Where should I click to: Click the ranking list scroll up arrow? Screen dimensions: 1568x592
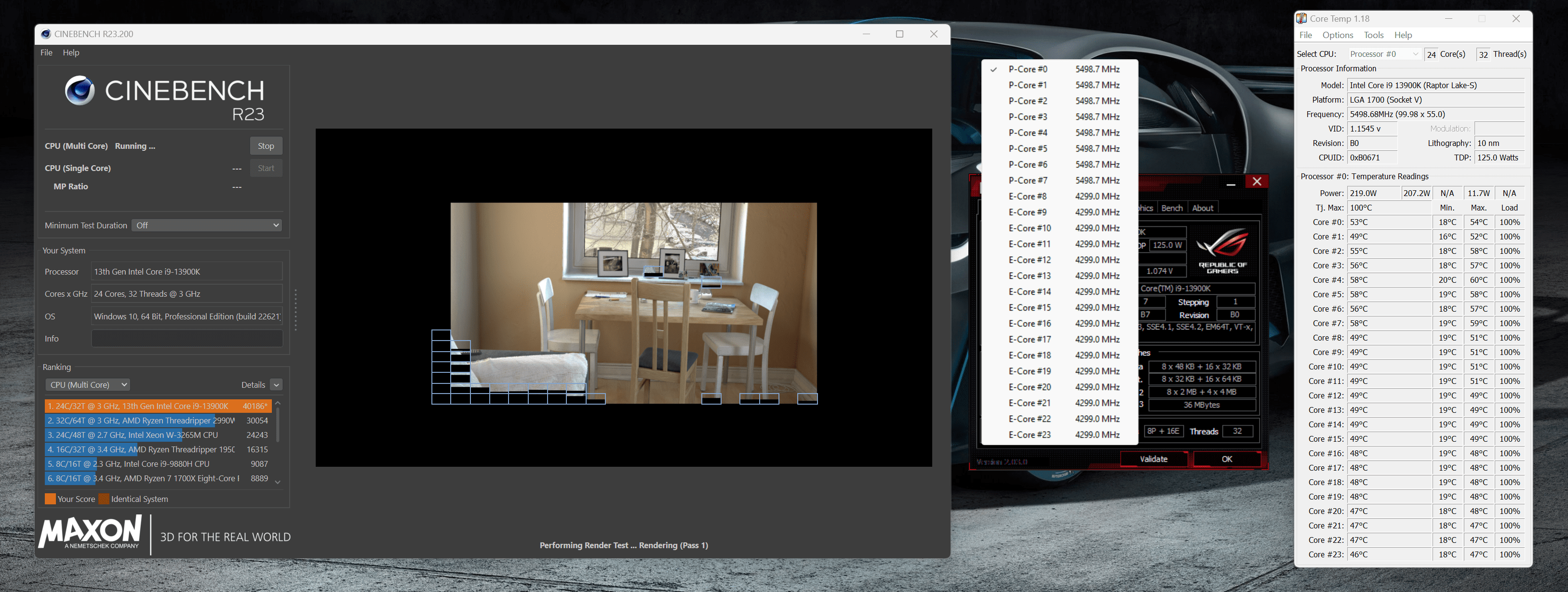(x=278, y=403)
